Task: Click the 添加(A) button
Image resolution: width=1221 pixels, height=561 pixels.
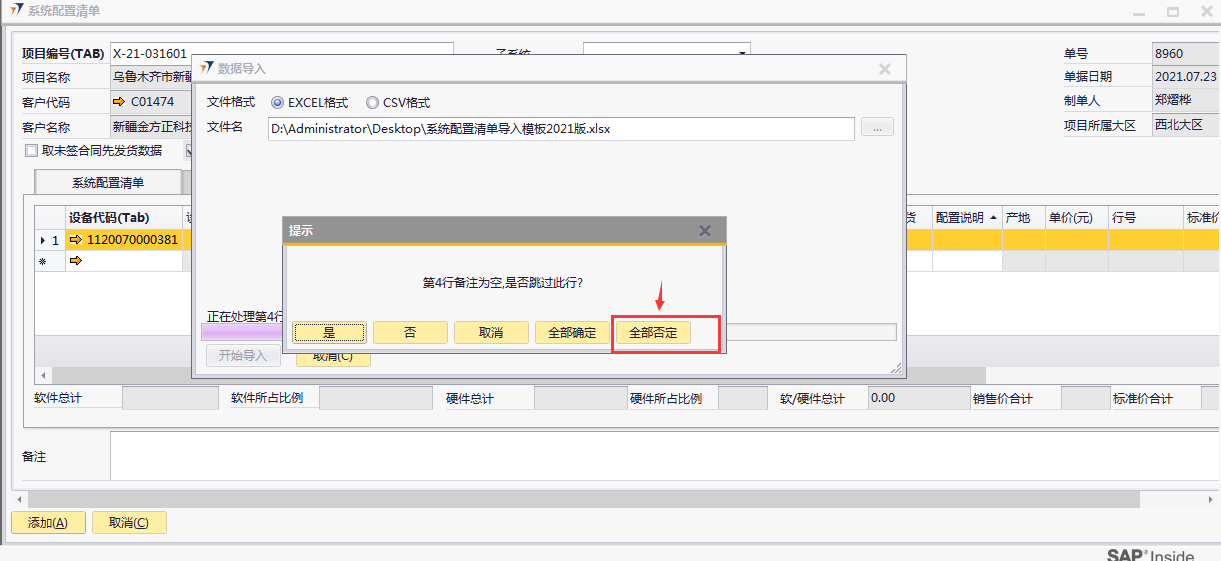Action: pyautogui.click(x=48, y=523)
